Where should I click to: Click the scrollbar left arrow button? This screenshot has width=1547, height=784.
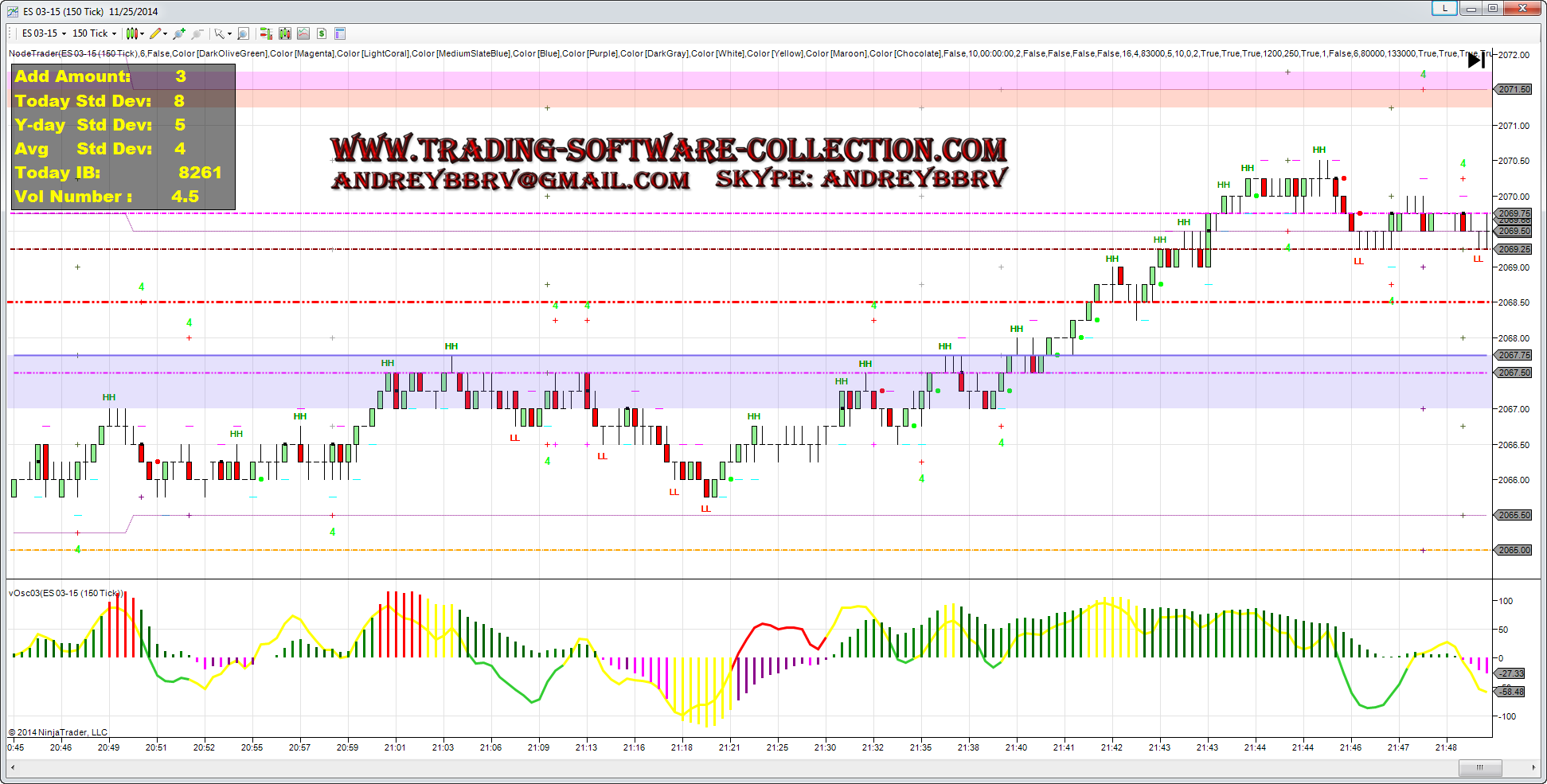click(12, 767)
